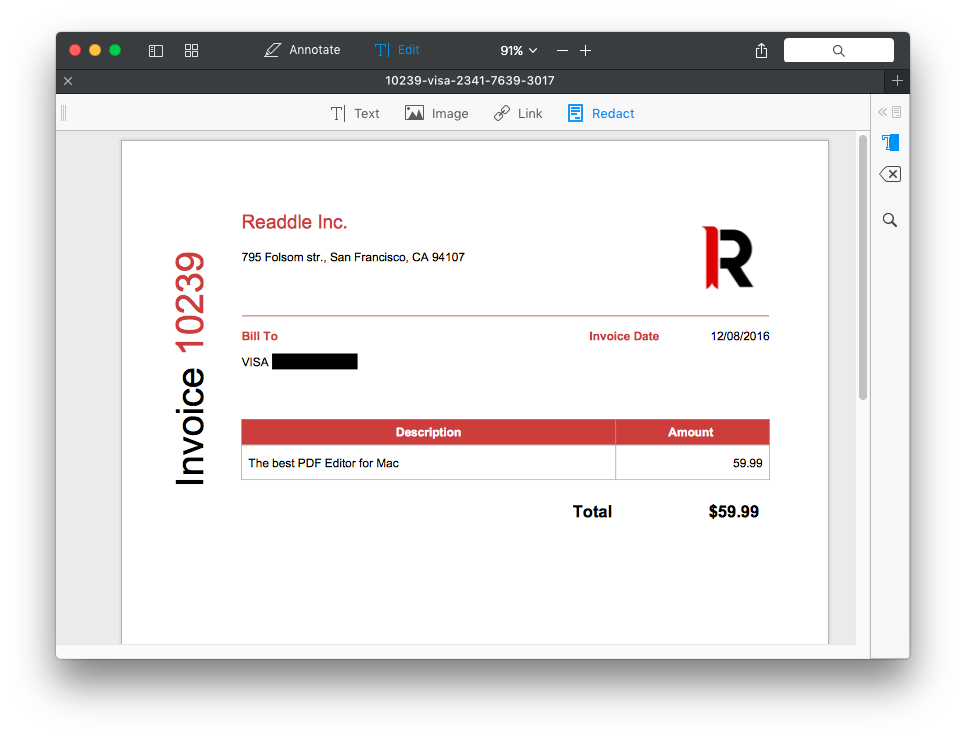The width and height of the screenshot is (966, 739).
Task: Click the Amount table header
Action: pyautogui.click(x=691, y=432)
